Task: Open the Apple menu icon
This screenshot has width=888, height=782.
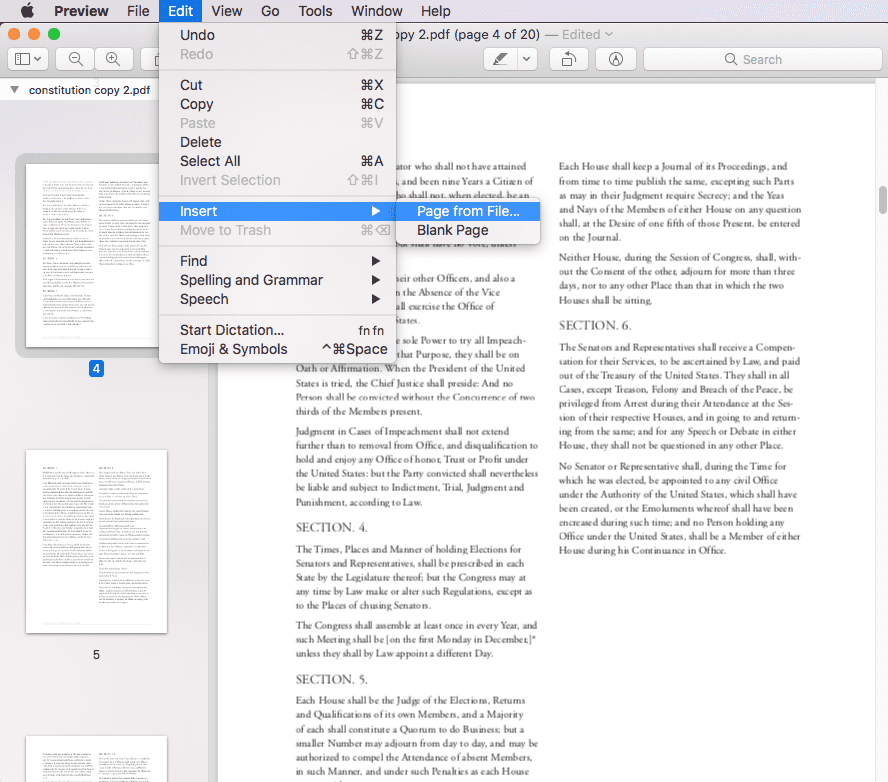Action: point(27,11)
